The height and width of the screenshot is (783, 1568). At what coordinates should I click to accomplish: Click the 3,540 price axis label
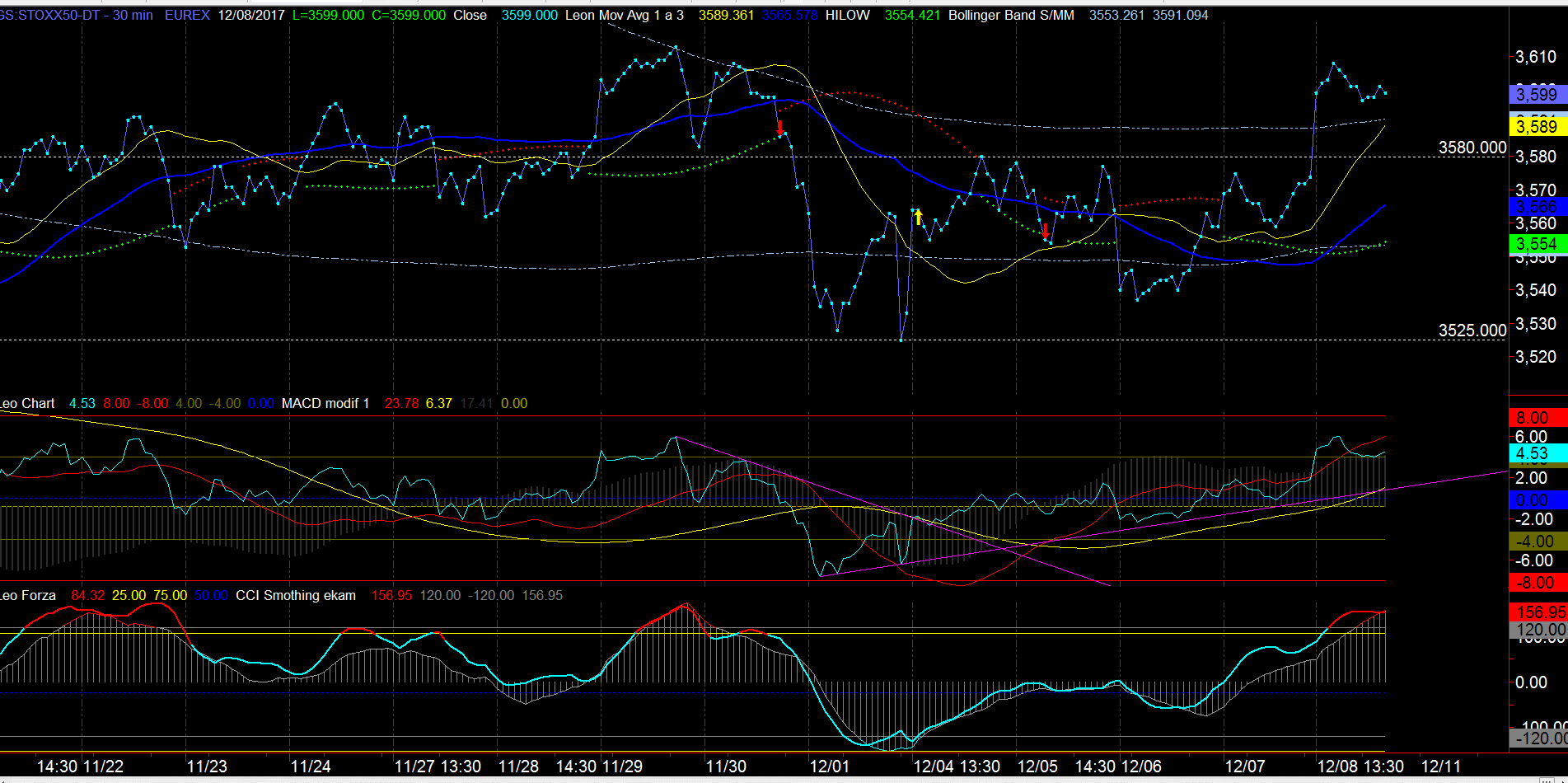coord(1536,290)
